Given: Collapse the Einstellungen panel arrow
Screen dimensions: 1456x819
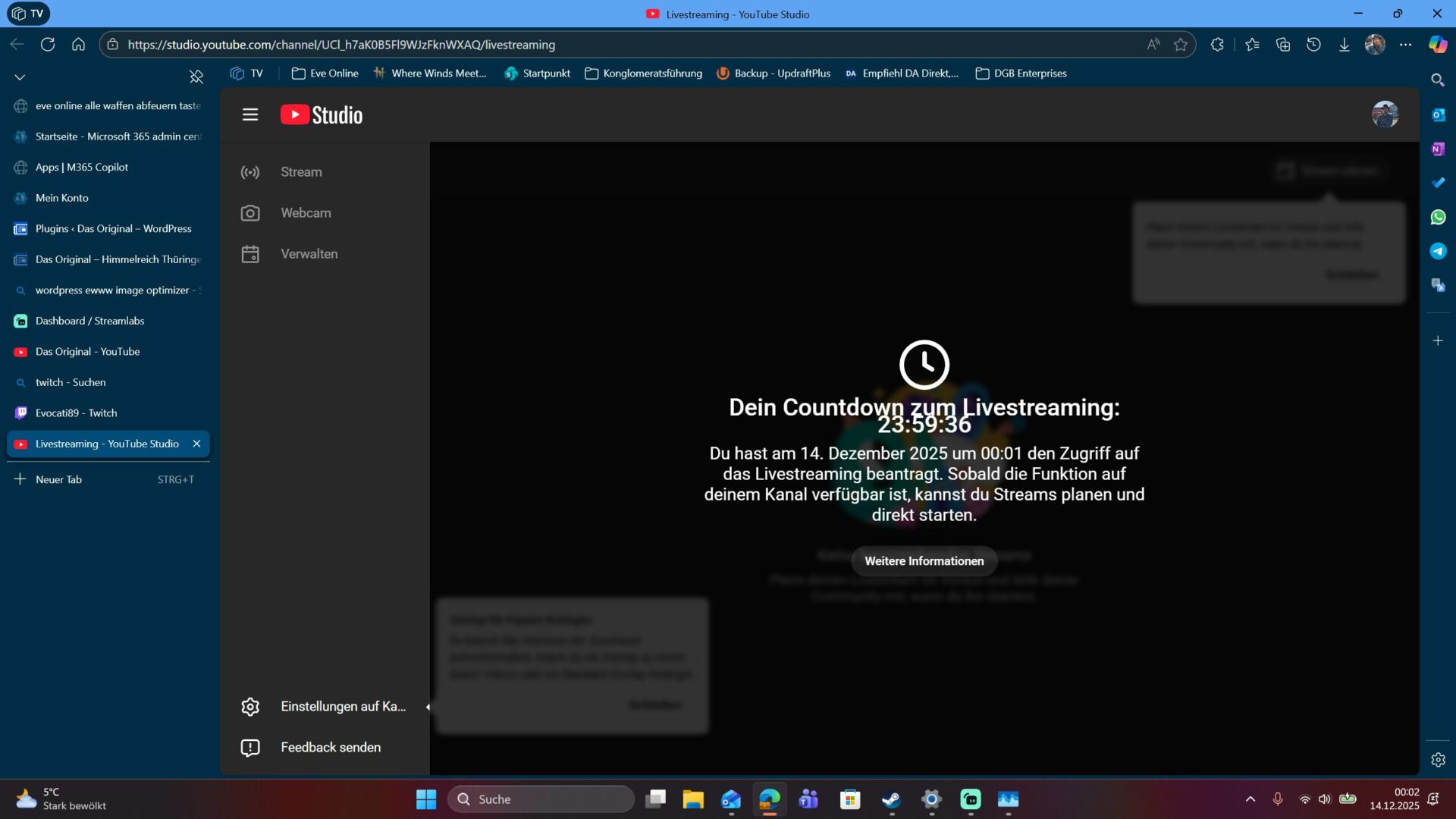Looking at the screenshot, I should click(x=428, y=706).
